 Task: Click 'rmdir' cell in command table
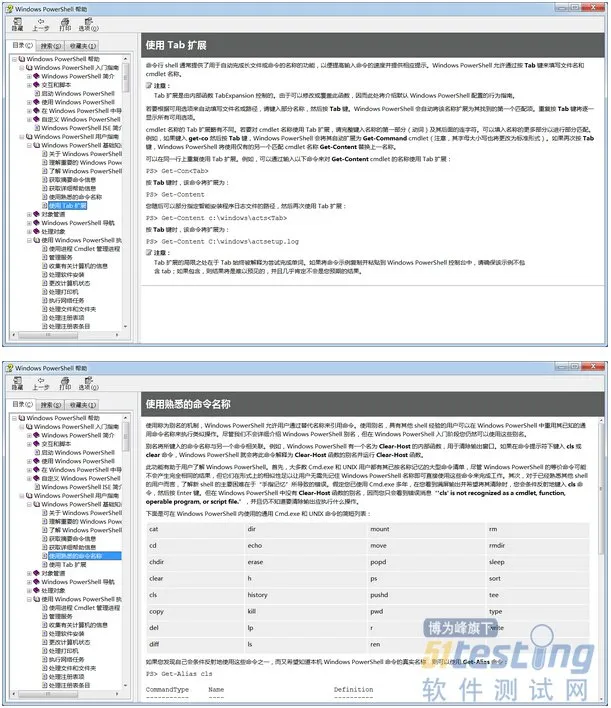coord(537,545)
